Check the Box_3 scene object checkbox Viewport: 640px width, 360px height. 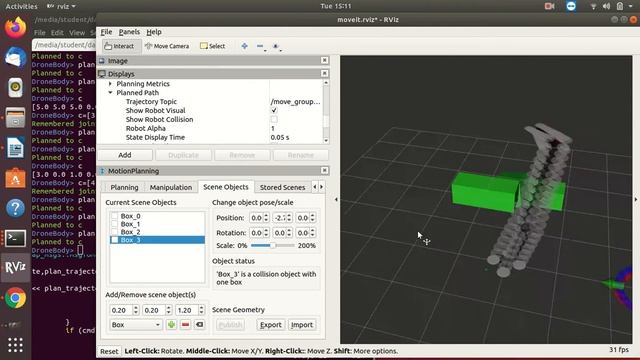(115, 240)
